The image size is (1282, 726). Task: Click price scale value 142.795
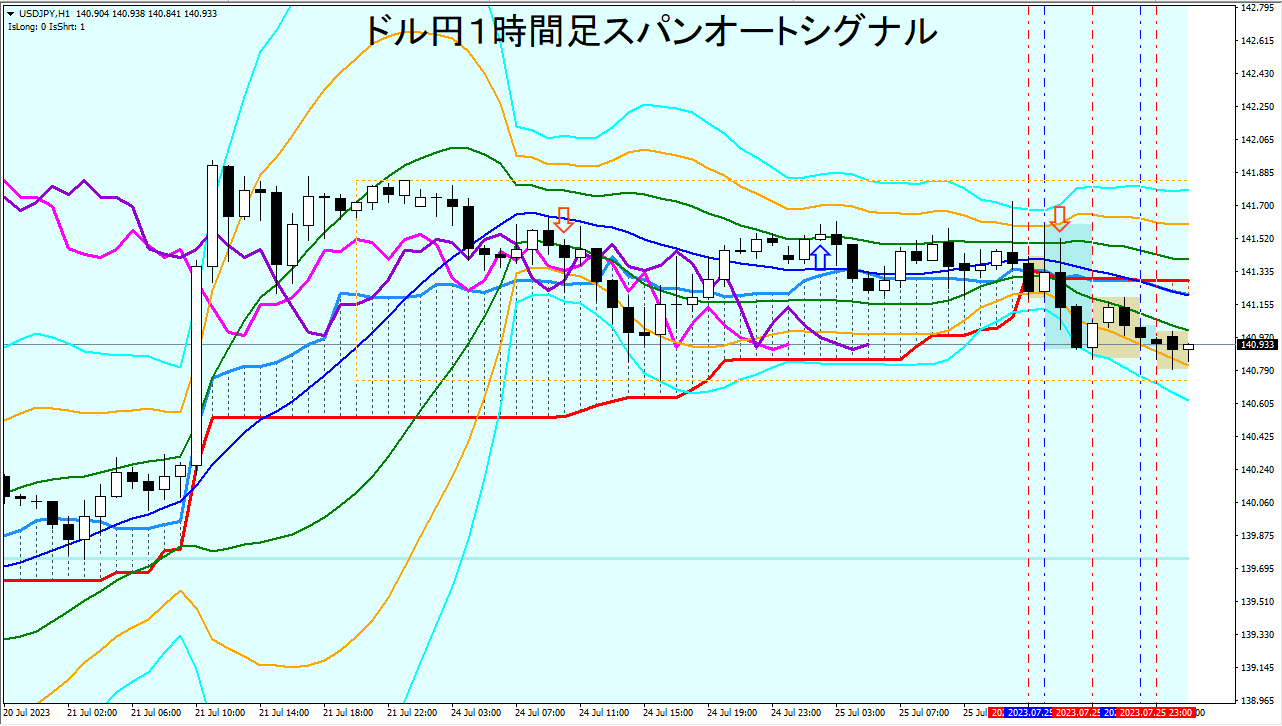(1257, 8)
